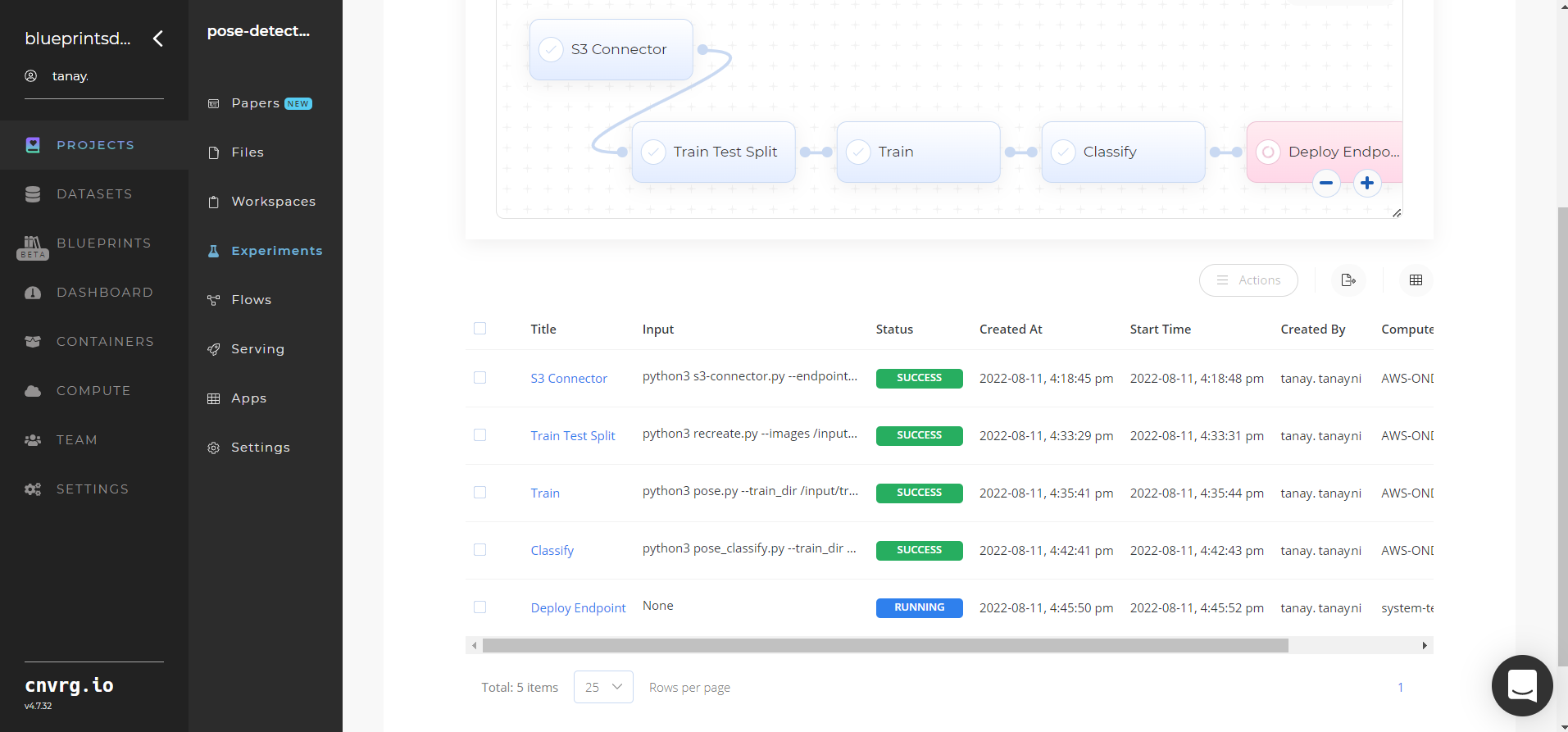Check the Train row checkbox
Screen dimensions: 1568x732
(480, 493)
